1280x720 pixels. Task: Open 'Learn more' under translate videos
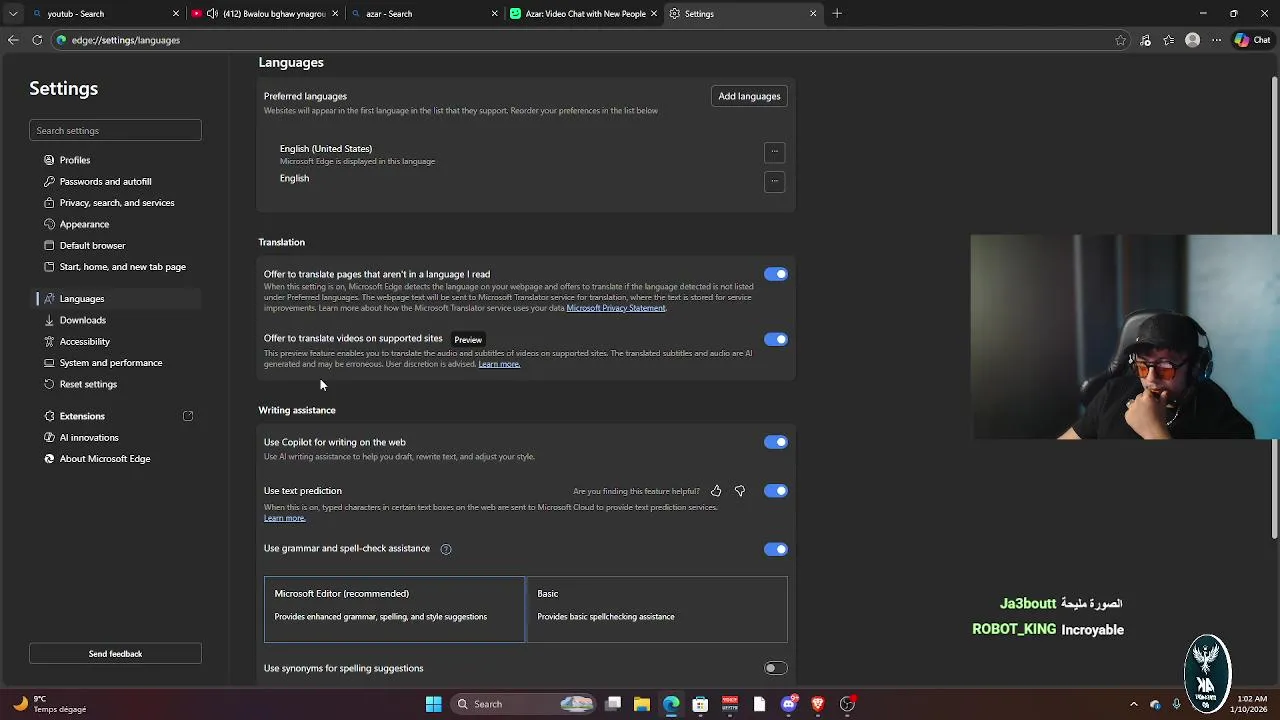tap(499, 364)
